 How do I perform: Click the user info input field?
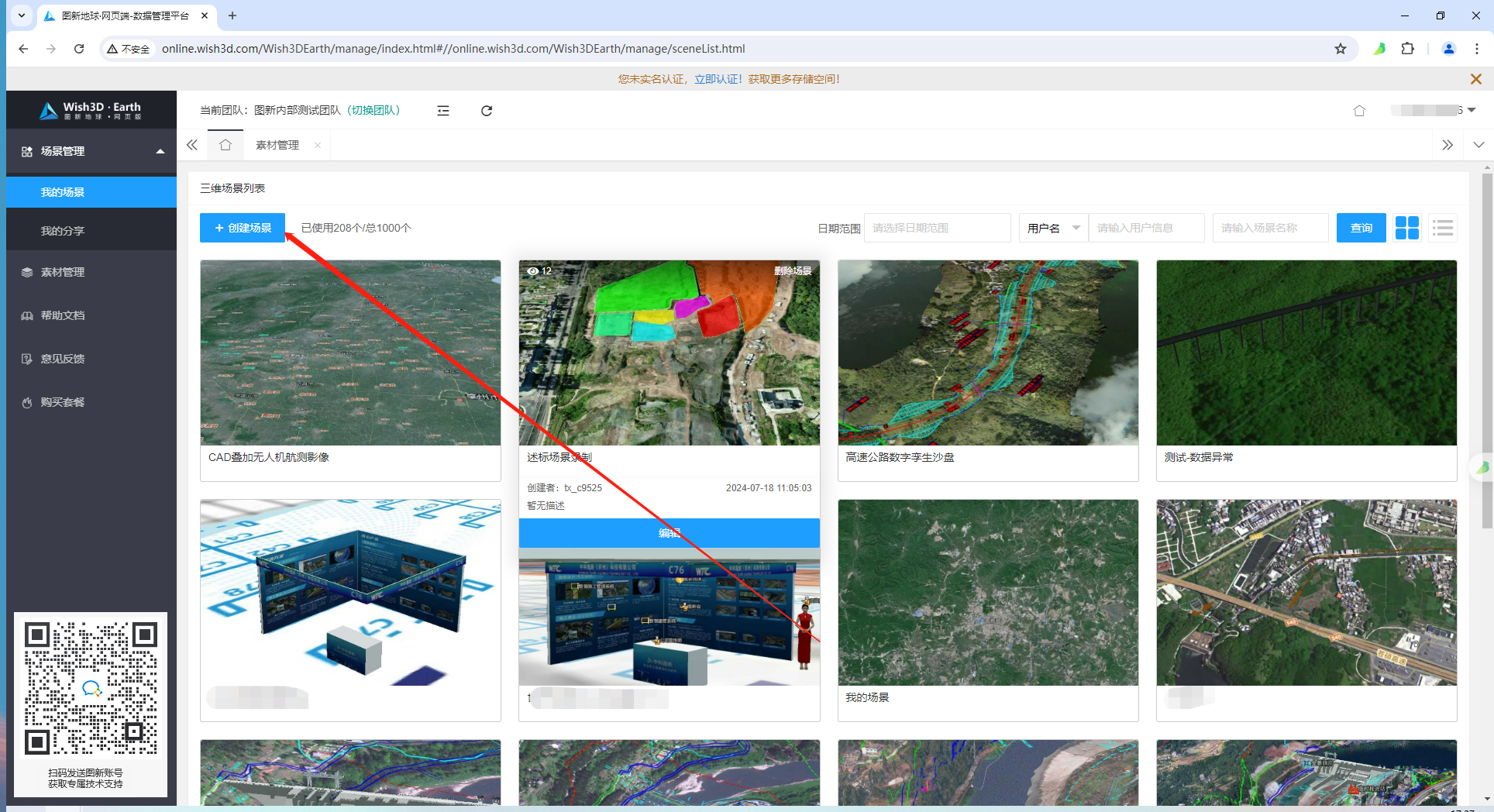pyautogui.click(x=1147, y=228)
